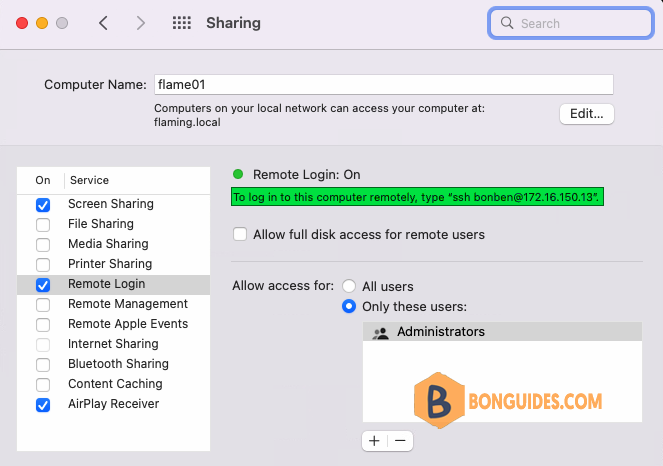Click the Sharing window title
The height and width of the screenshot is (466, 663).
pos(233,23)
